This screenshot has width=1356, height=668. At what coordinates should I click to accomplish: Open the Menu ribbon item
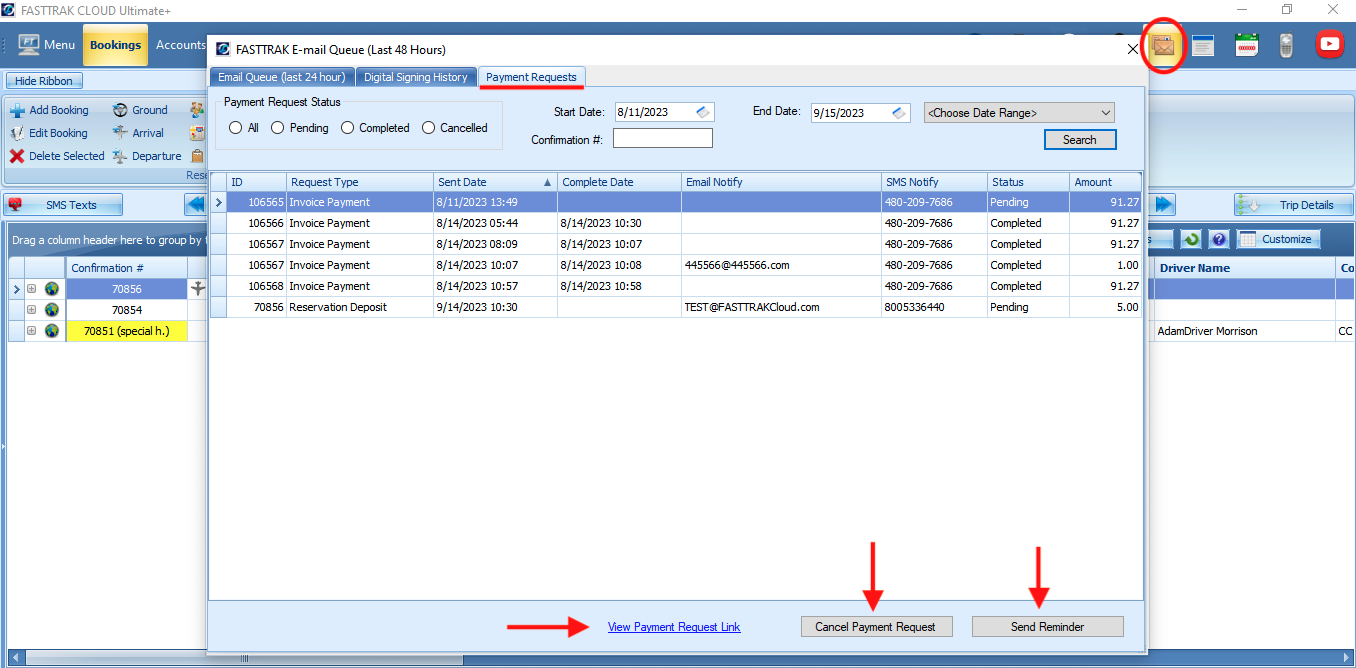tap(47, 45)
